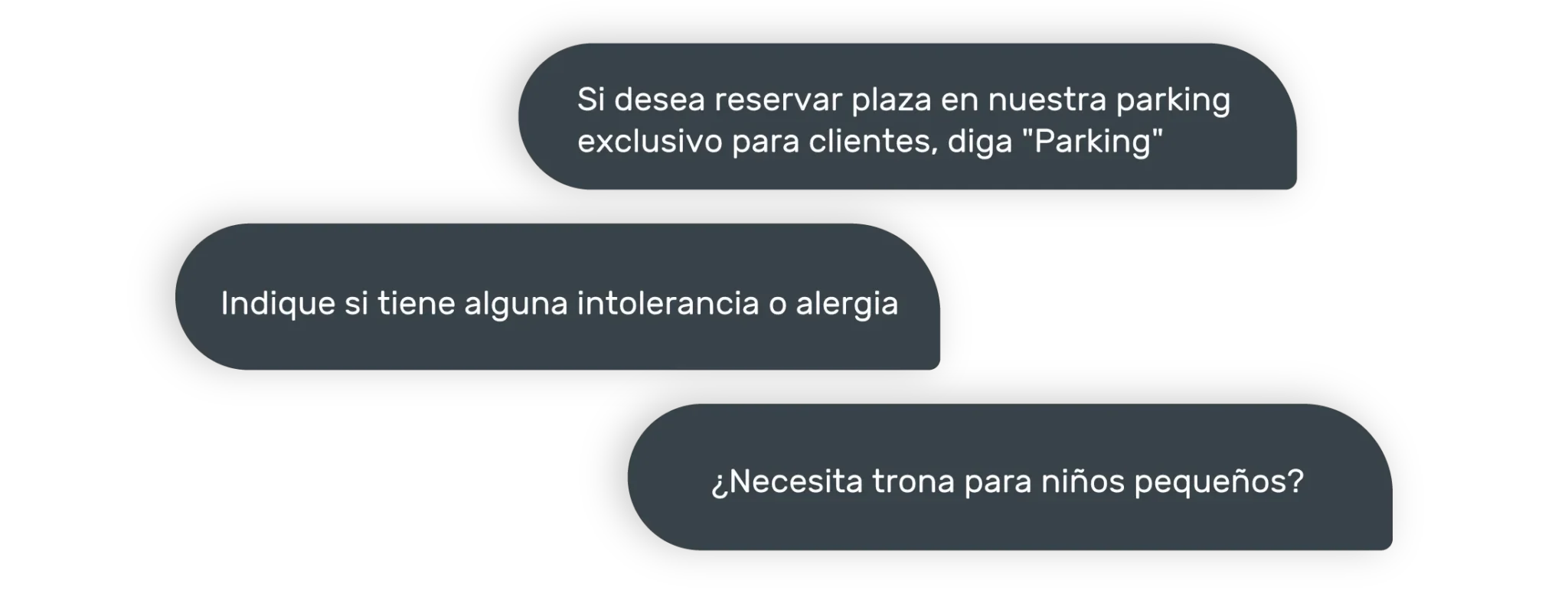
Task: Click the words "niños pequeños?" in the bubble
Action: coord(1172,481)
